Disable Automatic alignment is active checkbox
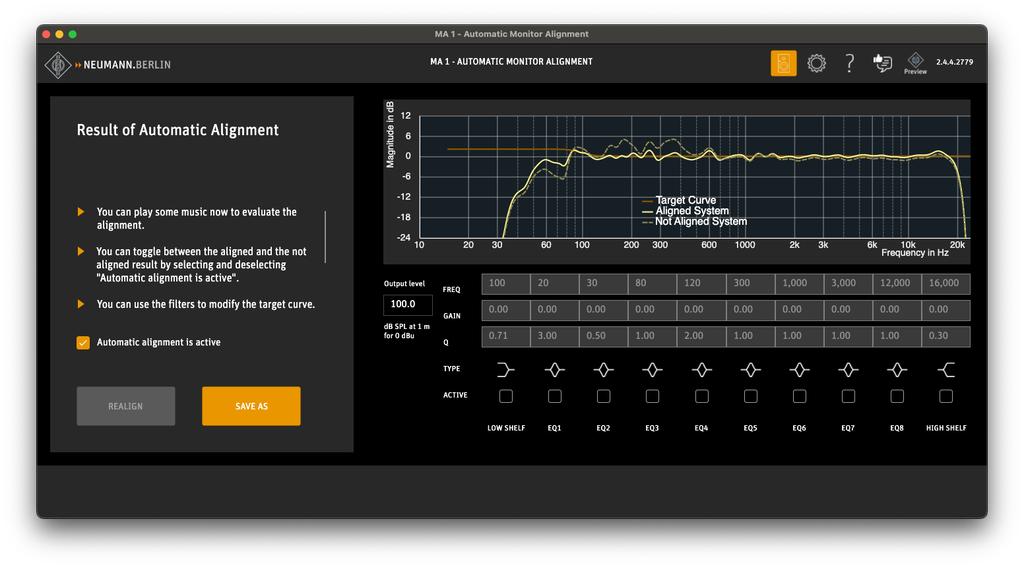Viewport: 1024px width, 567px height. 83,342
